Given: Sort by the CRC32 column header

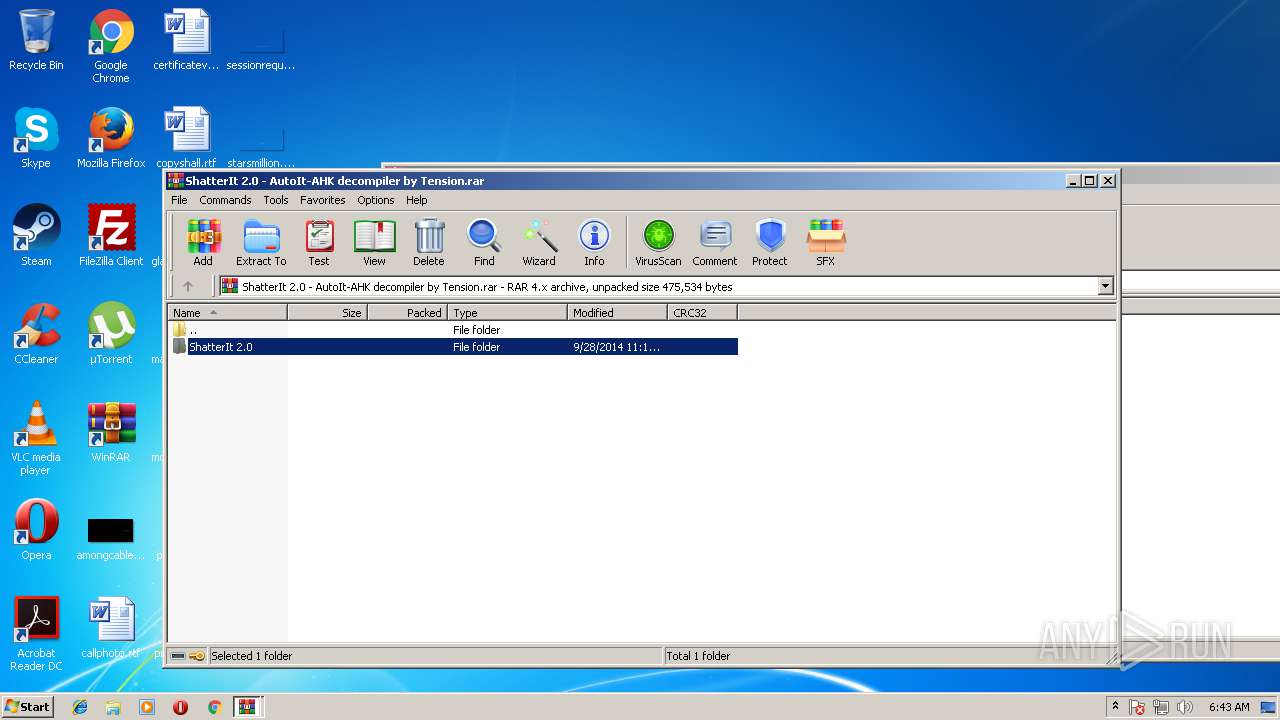Looking at the screenshot, I should (x=703, y=312).
